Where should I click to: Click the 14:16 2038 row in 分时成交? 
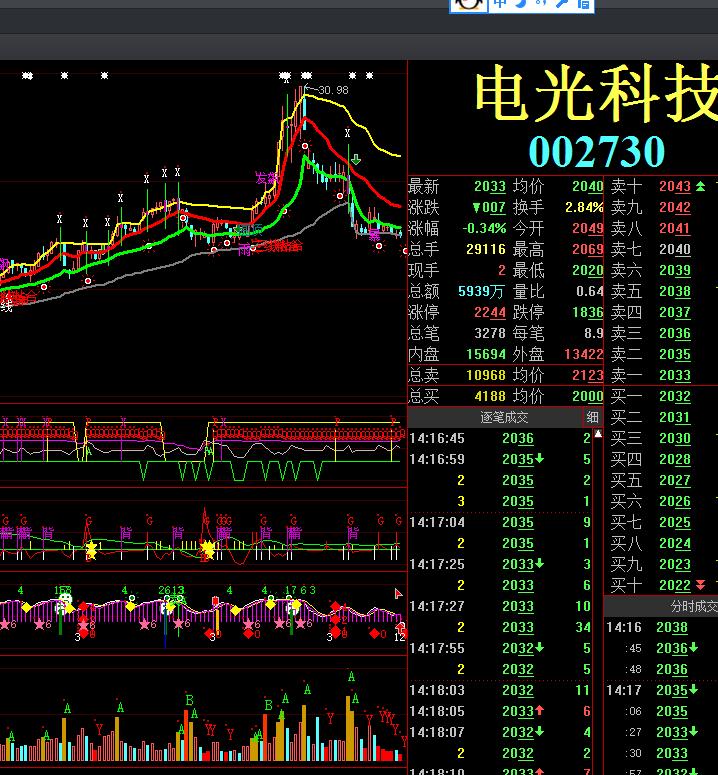662,627
